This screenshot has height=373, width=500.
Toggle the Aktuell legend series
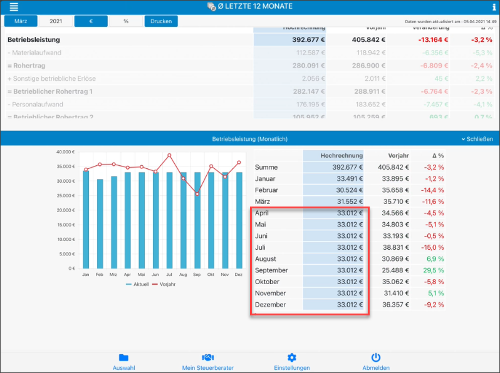(137, 284)
